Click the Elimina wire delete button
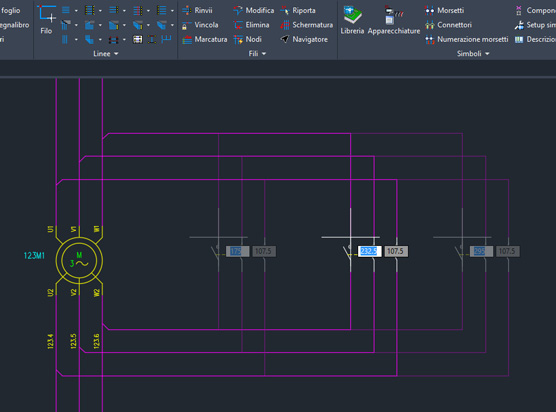This screenshot has width=556, height=412. click(x=251, y=25)
